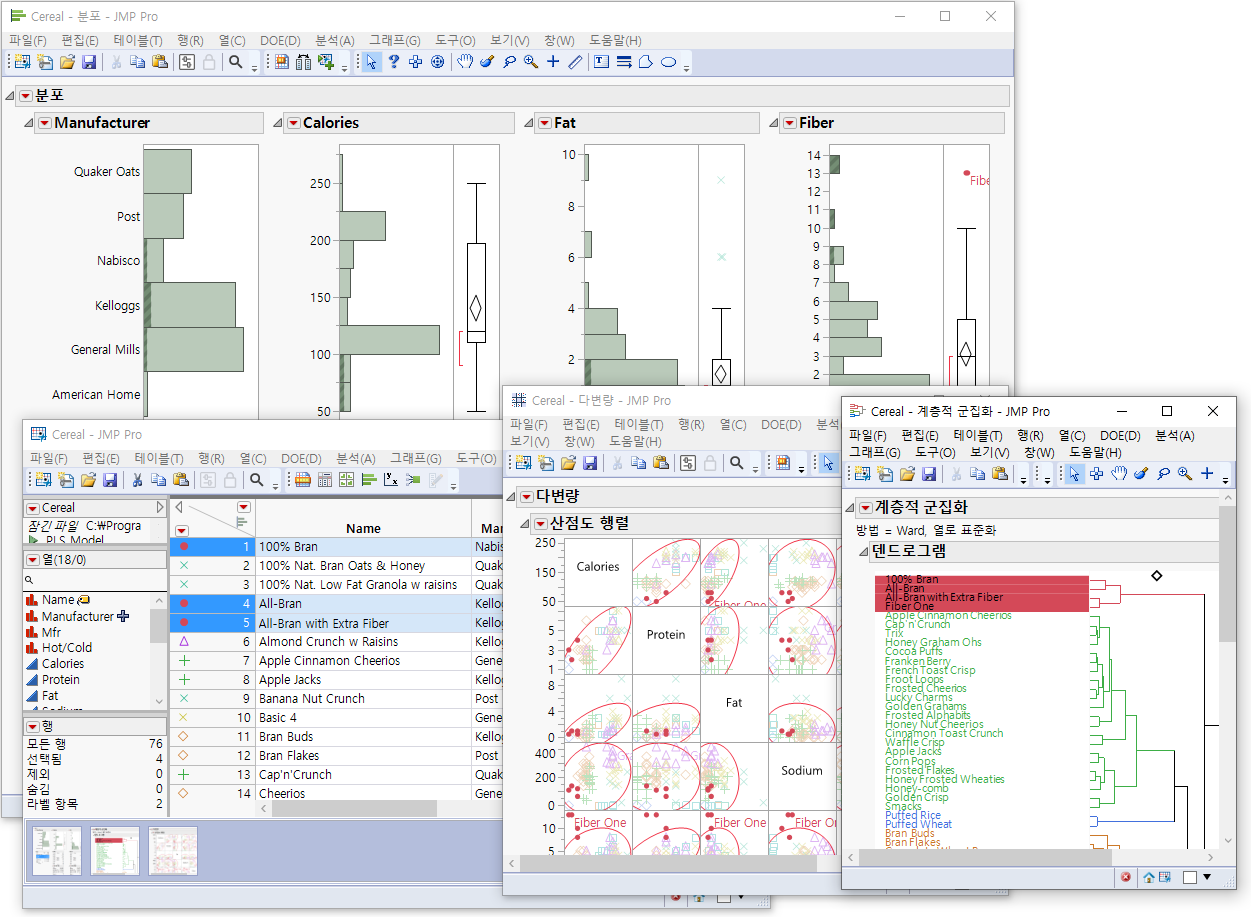Image resolution: width=1251 pixels, height=917 pixels.
Task: Open the 그래프(G) menu
Action: 395,40
